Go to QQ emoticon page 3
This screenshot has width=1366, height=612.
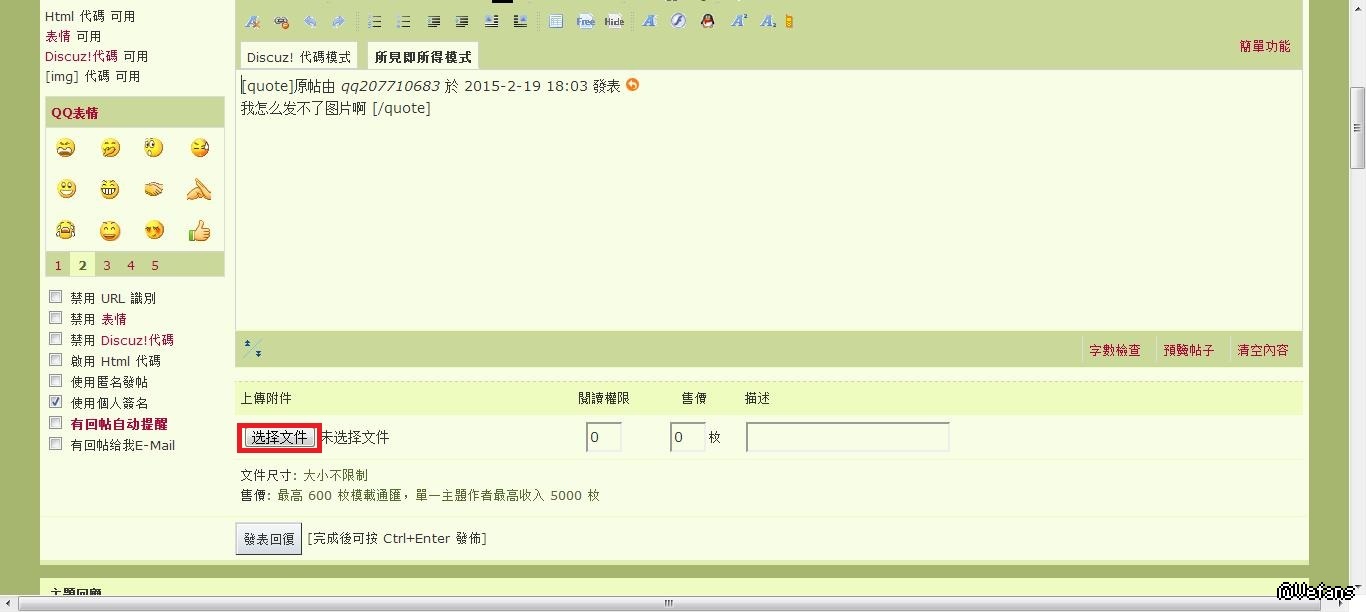tap(107, 265)
